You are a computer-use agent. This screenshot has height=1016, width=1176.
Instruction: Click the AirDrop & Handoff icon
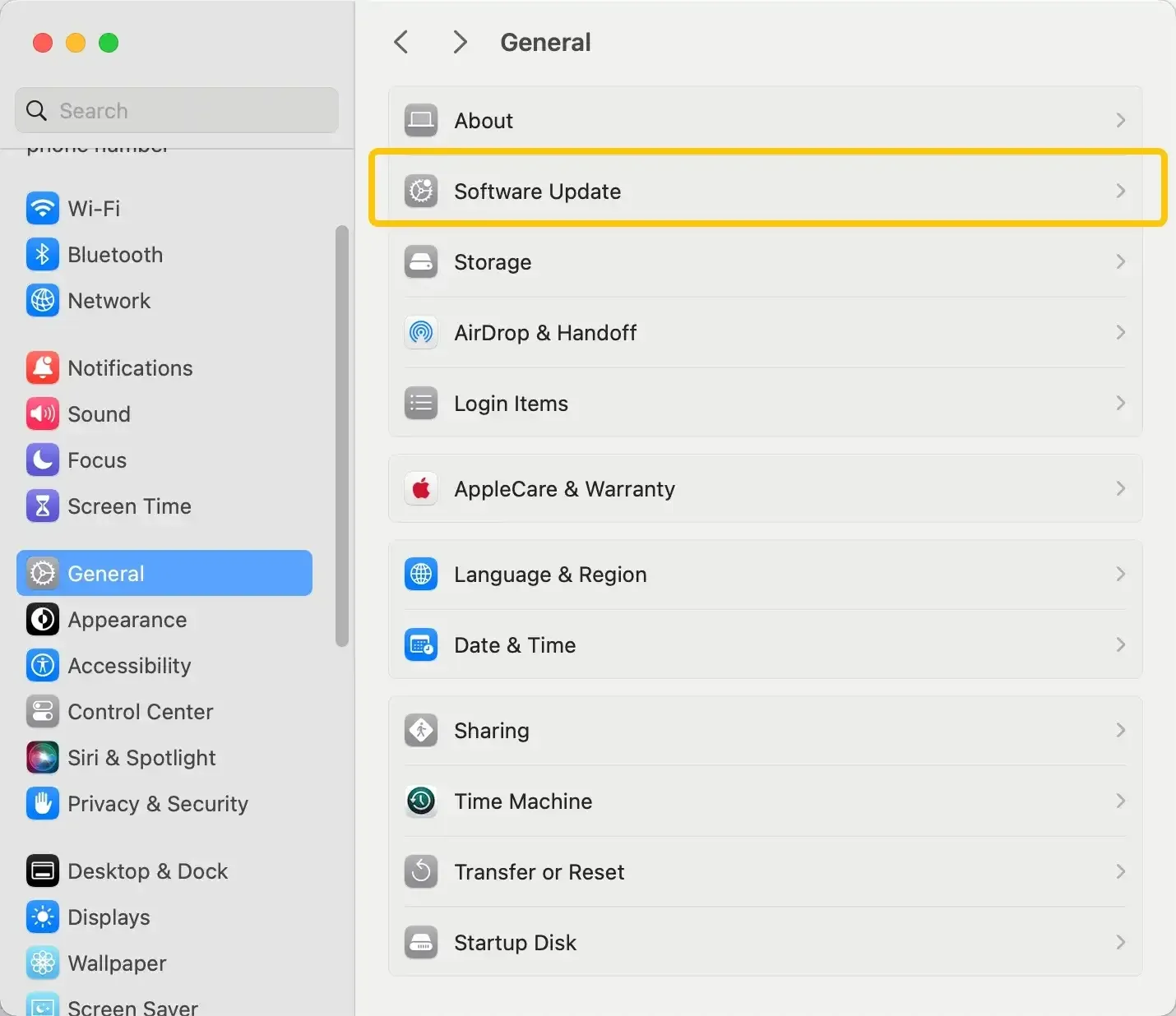421,332
